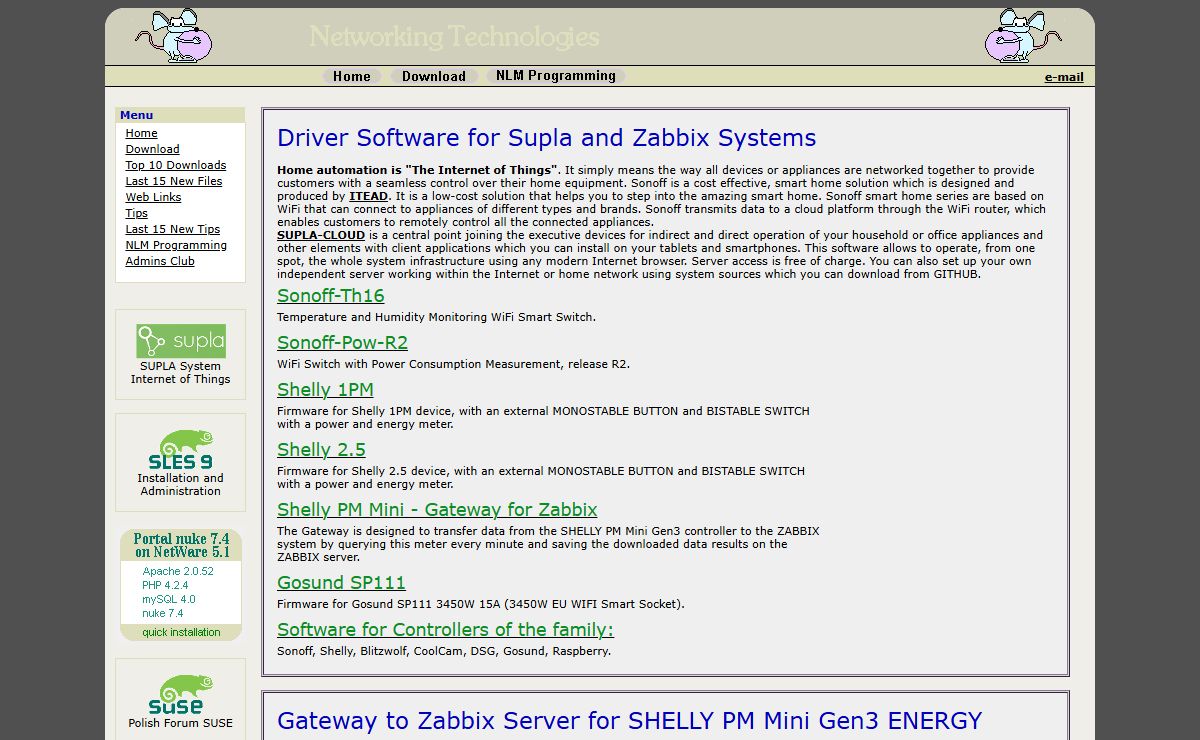The width and height of the screenshot is (1200, 740).
Task: Follow the SUPLA-CLOUD link
Action: pos(321,236)
